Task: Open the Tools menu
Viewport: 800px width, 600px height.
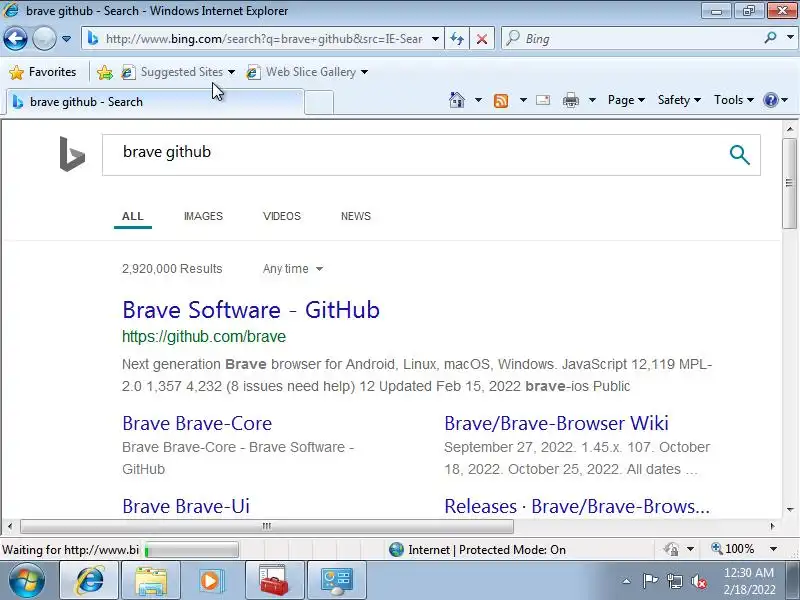Action: tap(734, 100)
